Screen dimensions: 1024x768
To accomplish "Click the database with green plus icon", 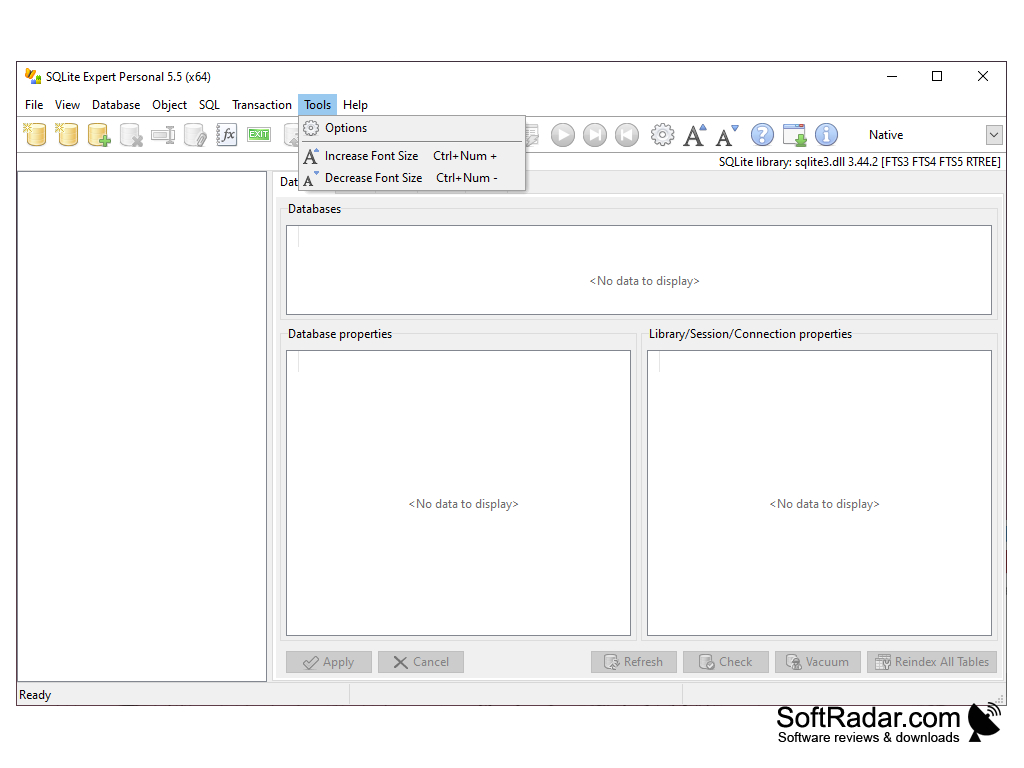I will click(x=99, y=135).
